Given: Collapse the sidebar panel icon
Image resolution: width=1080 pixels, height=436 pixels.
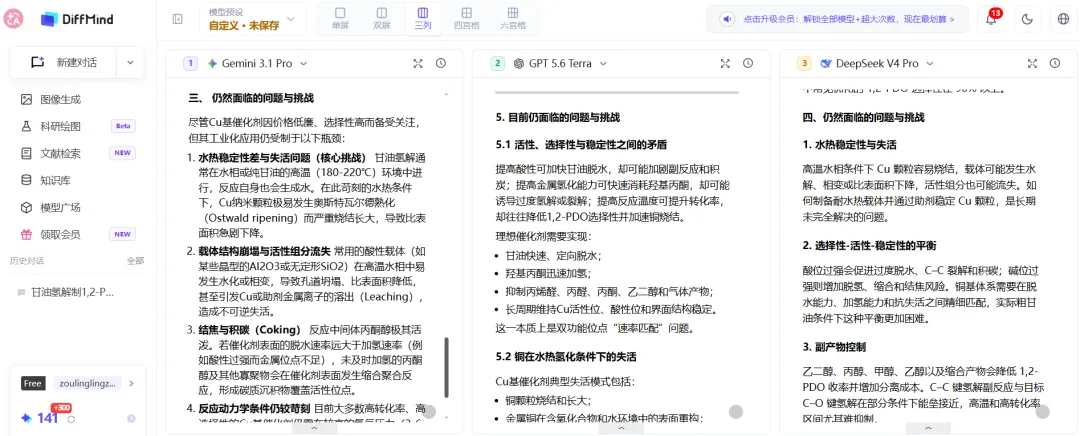Looking at the screenshot, I should click(x=178, y=19).
